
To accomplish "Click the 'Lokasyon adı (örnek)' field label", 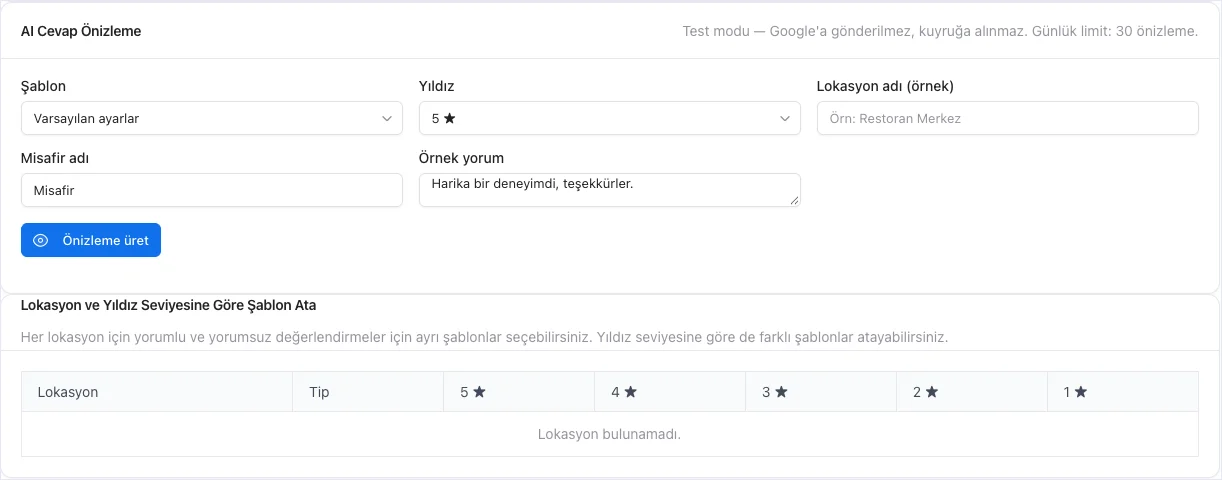I will click(x=886, y=86).
